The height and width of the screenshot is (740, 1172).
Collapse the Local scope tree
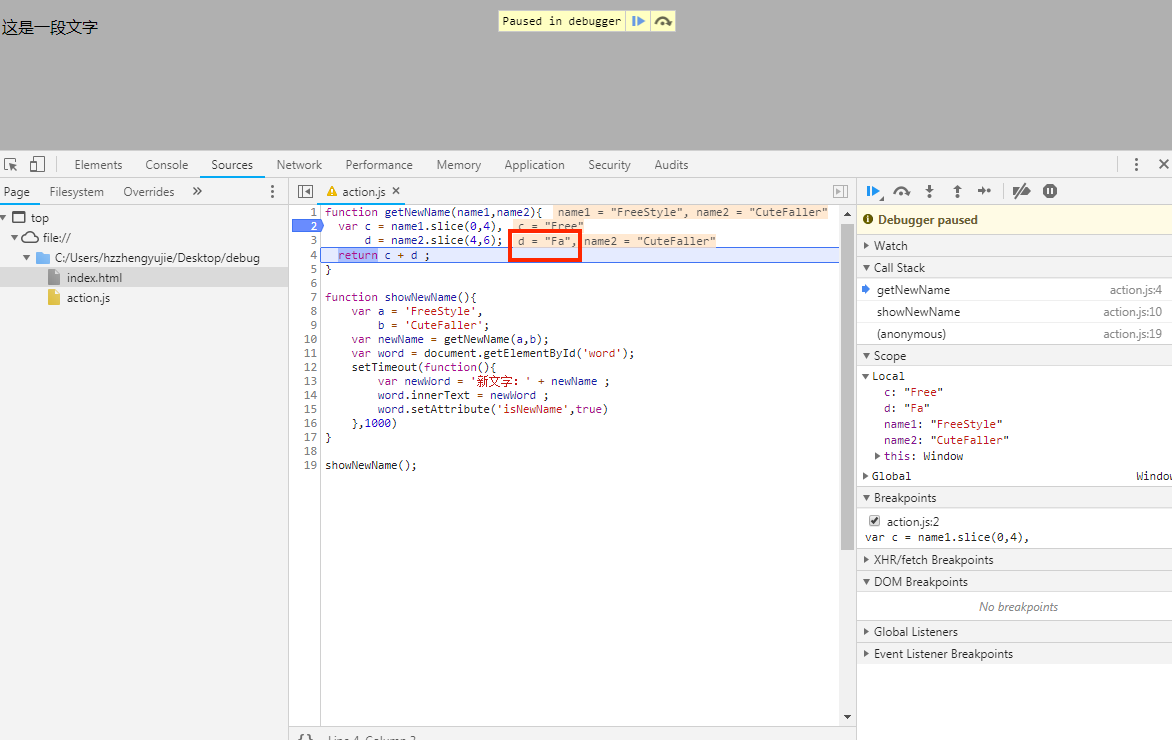point(866,376)
